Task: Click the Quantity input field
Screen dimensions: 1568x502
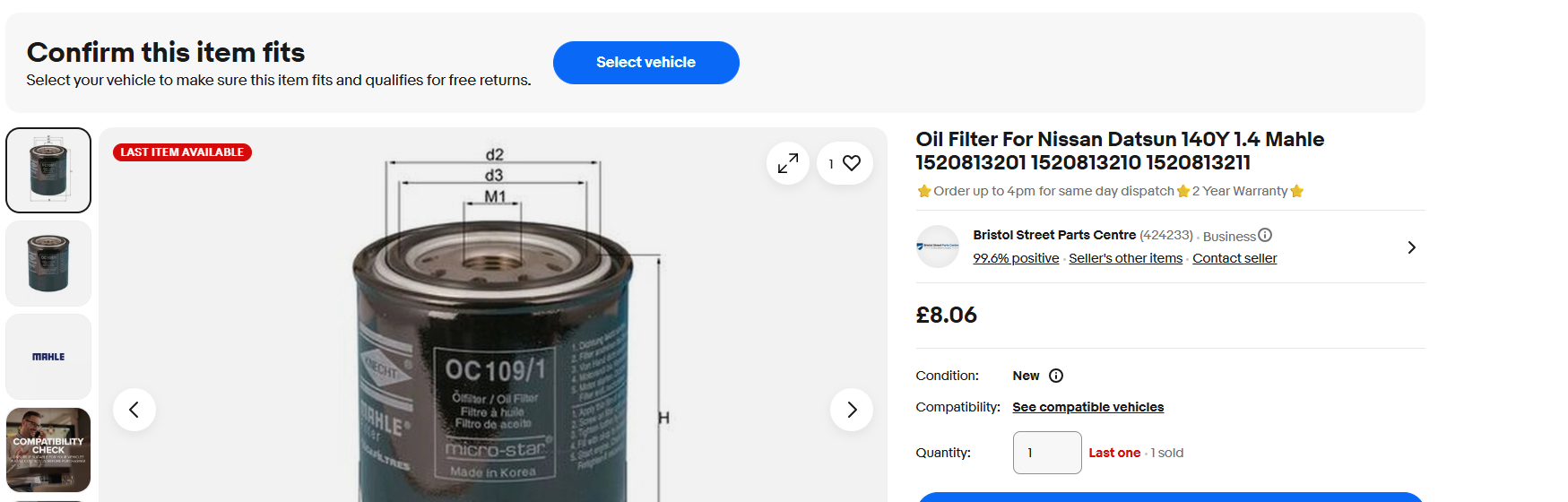Action: pos(1047,453)
